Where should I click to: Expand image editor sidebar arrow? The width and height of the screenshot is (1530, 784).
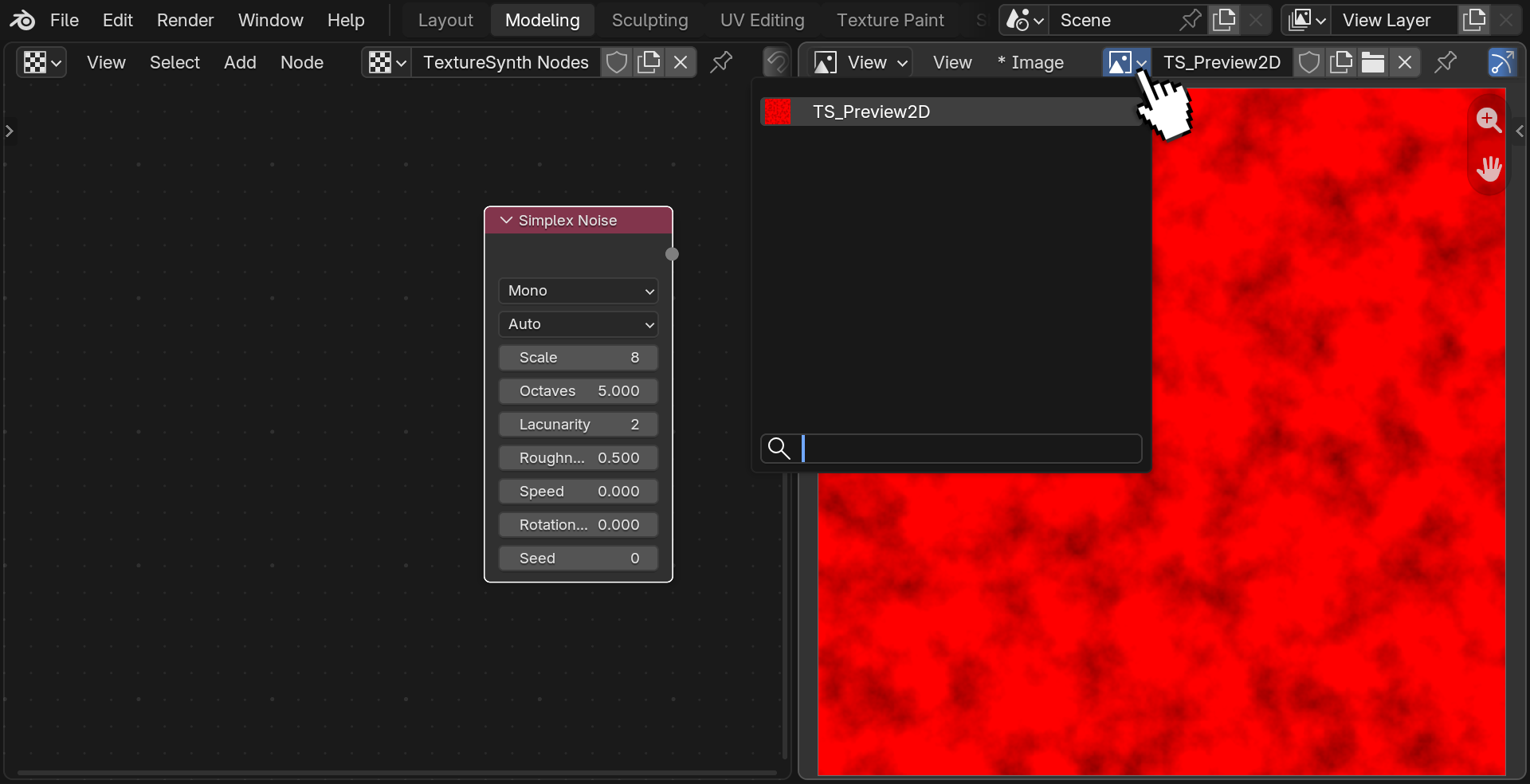pos(1520,131)
